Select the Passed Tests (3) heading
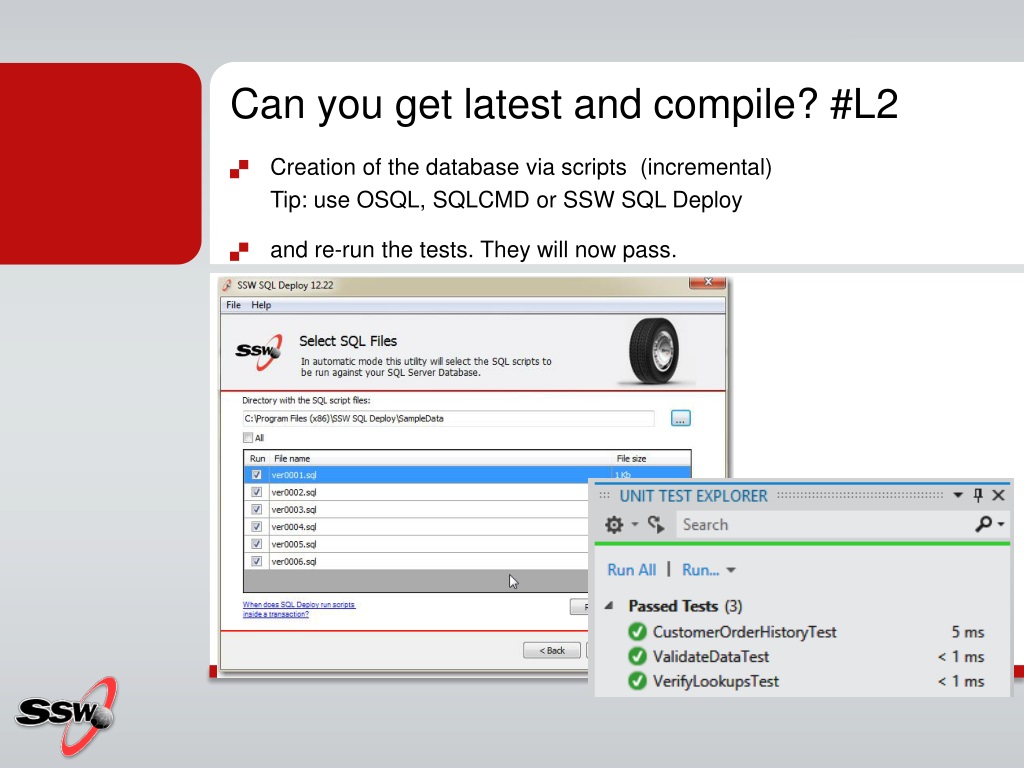The width and height of the screenshot is (1024, 768). coord(685,606)
